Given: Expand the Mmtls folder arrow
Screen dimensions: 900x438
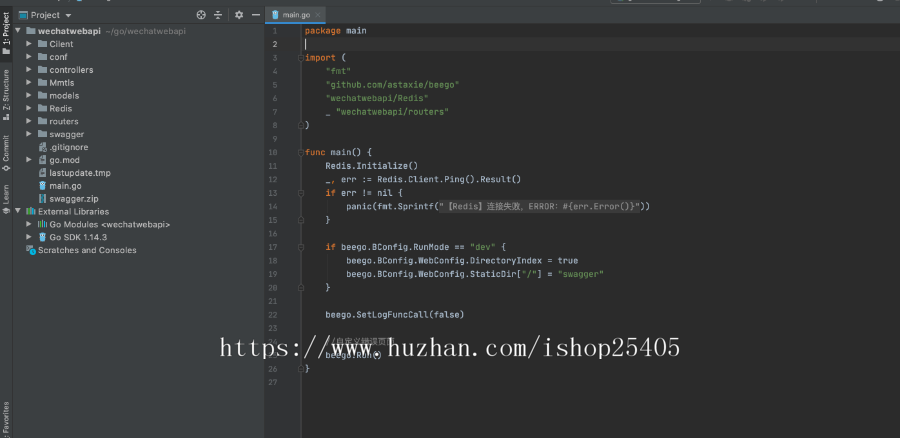Looking at the screenshot, I should point(29,83).
